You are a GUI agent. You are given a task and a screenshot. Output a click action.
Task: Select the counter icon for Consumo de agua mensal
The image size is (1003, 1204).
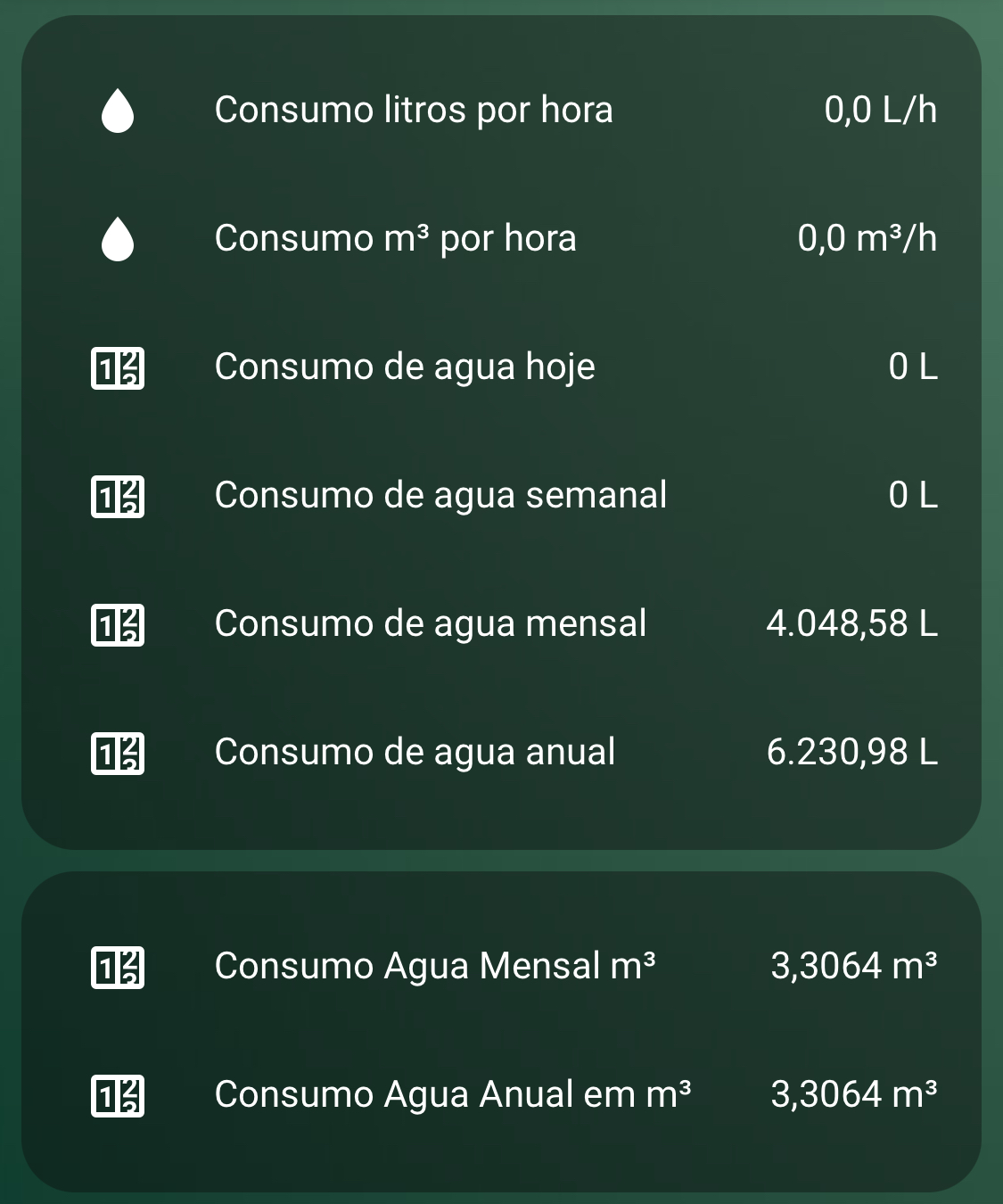click(118, 625)
